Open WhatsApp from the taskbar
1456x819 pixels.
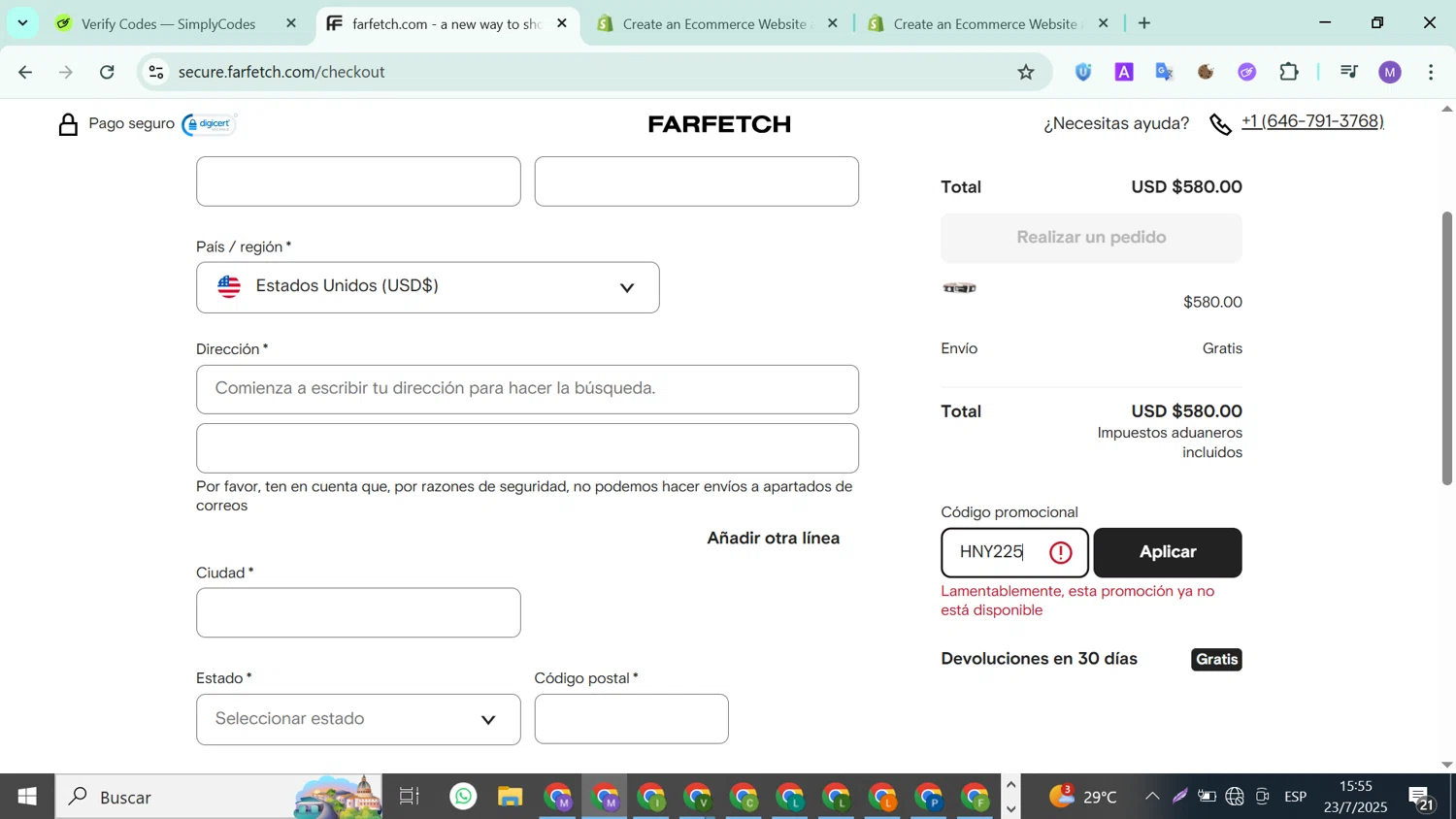tap(464, 797)
